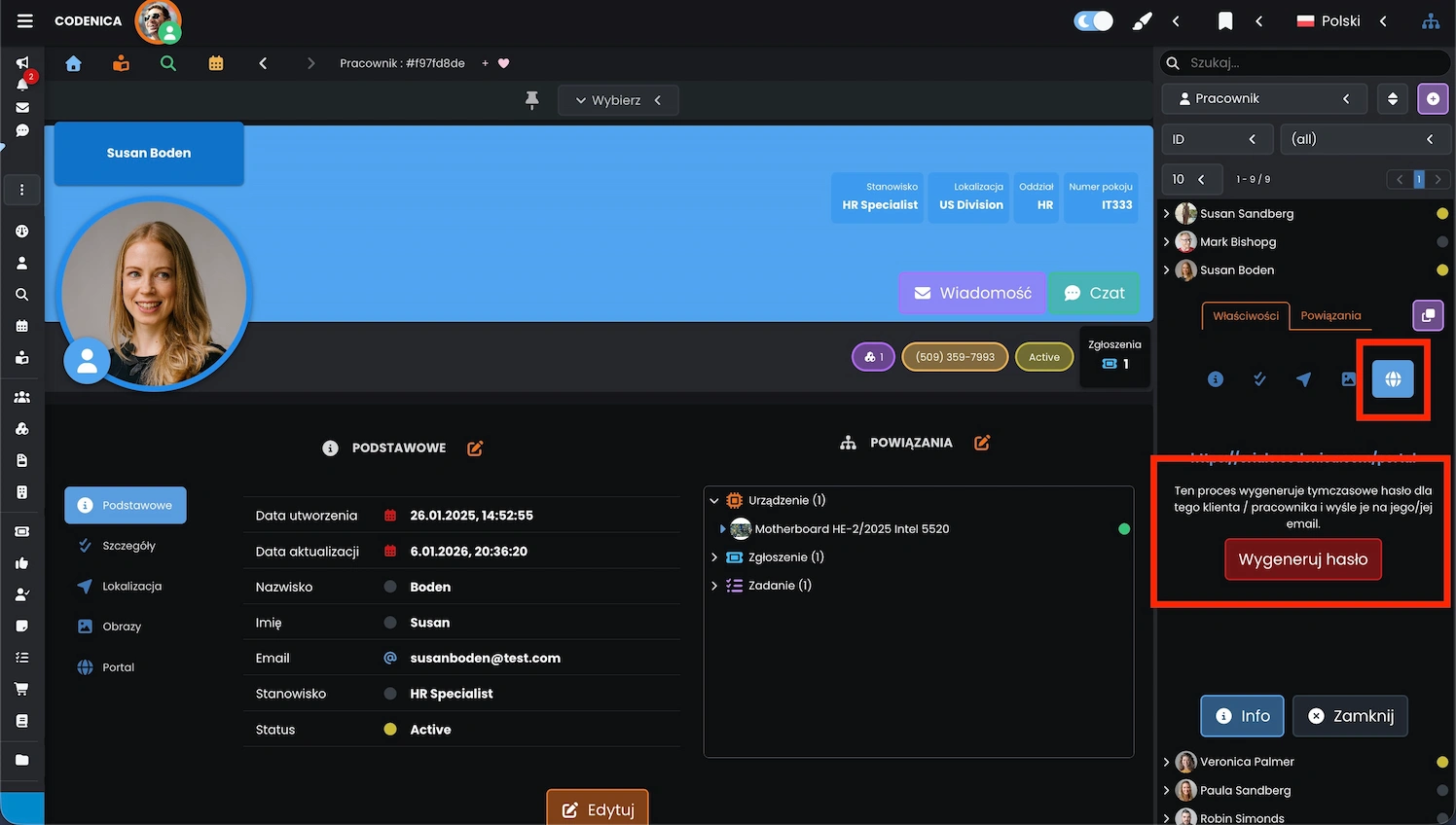
Task: Open the search magnifier icon in the toolbar
Action: [167, 62]
